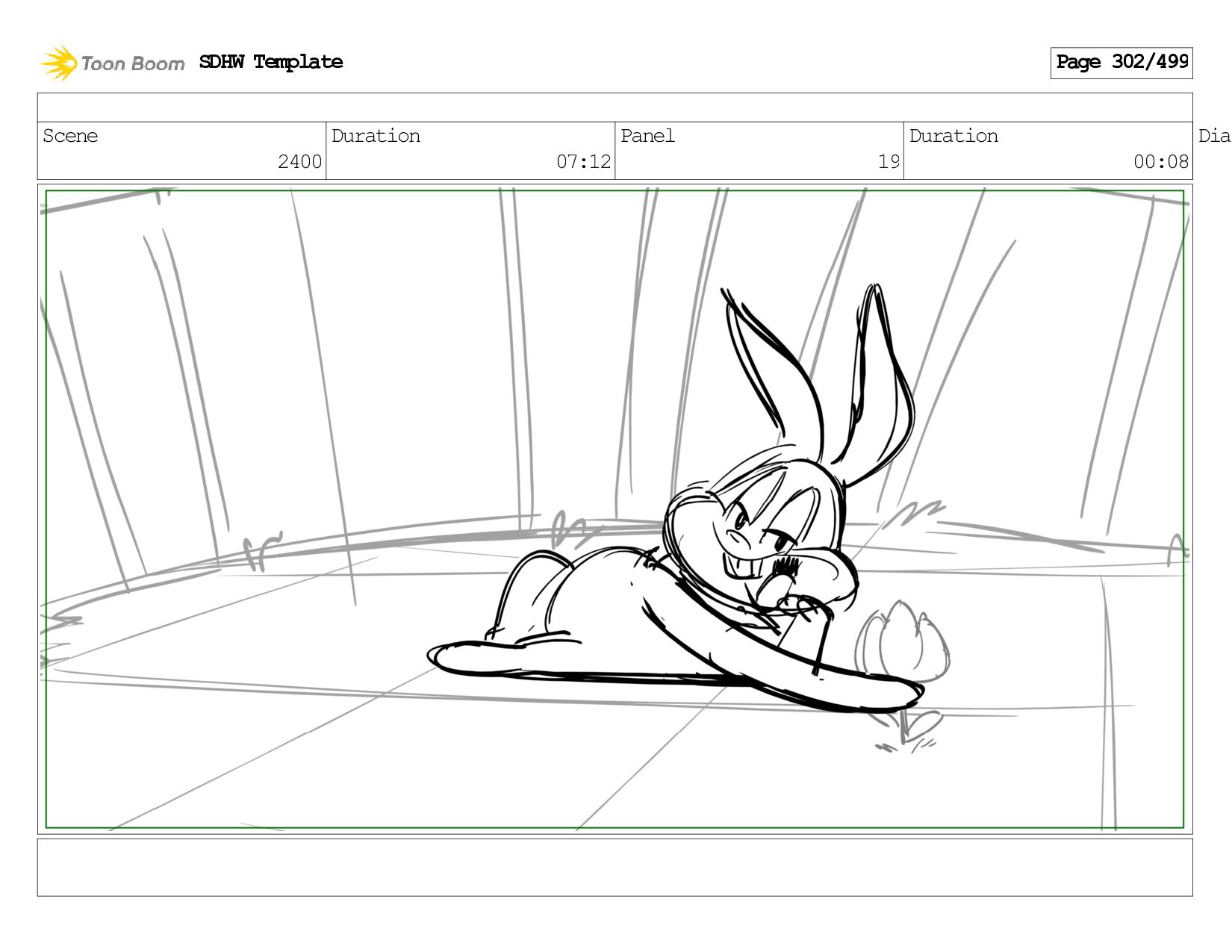The height and width of the screenshot is (952, 1232).
Task: Click the Toon Boom logo
Action: 112,63
